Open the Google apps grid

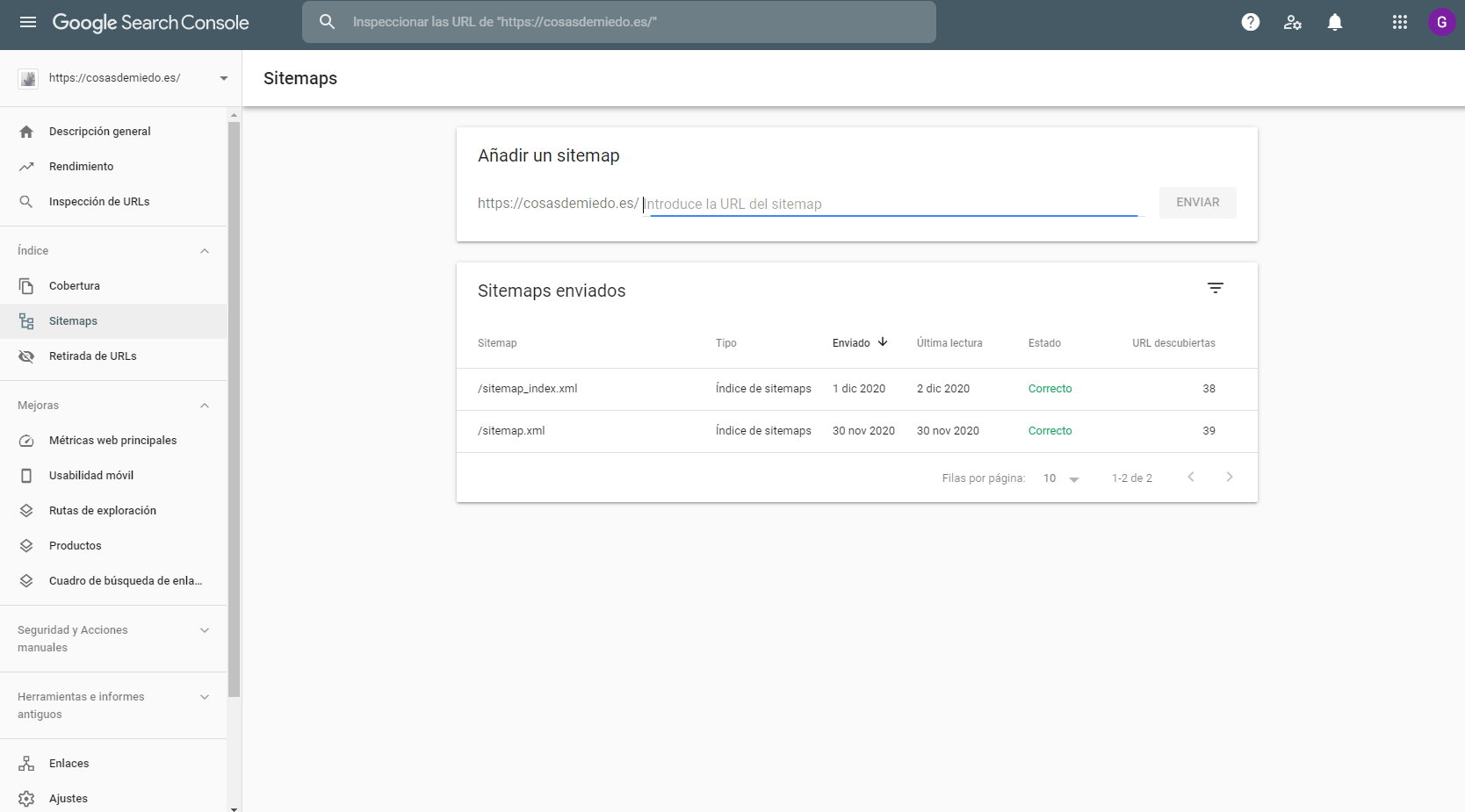pyautogui.click(x=1400, y=22)
